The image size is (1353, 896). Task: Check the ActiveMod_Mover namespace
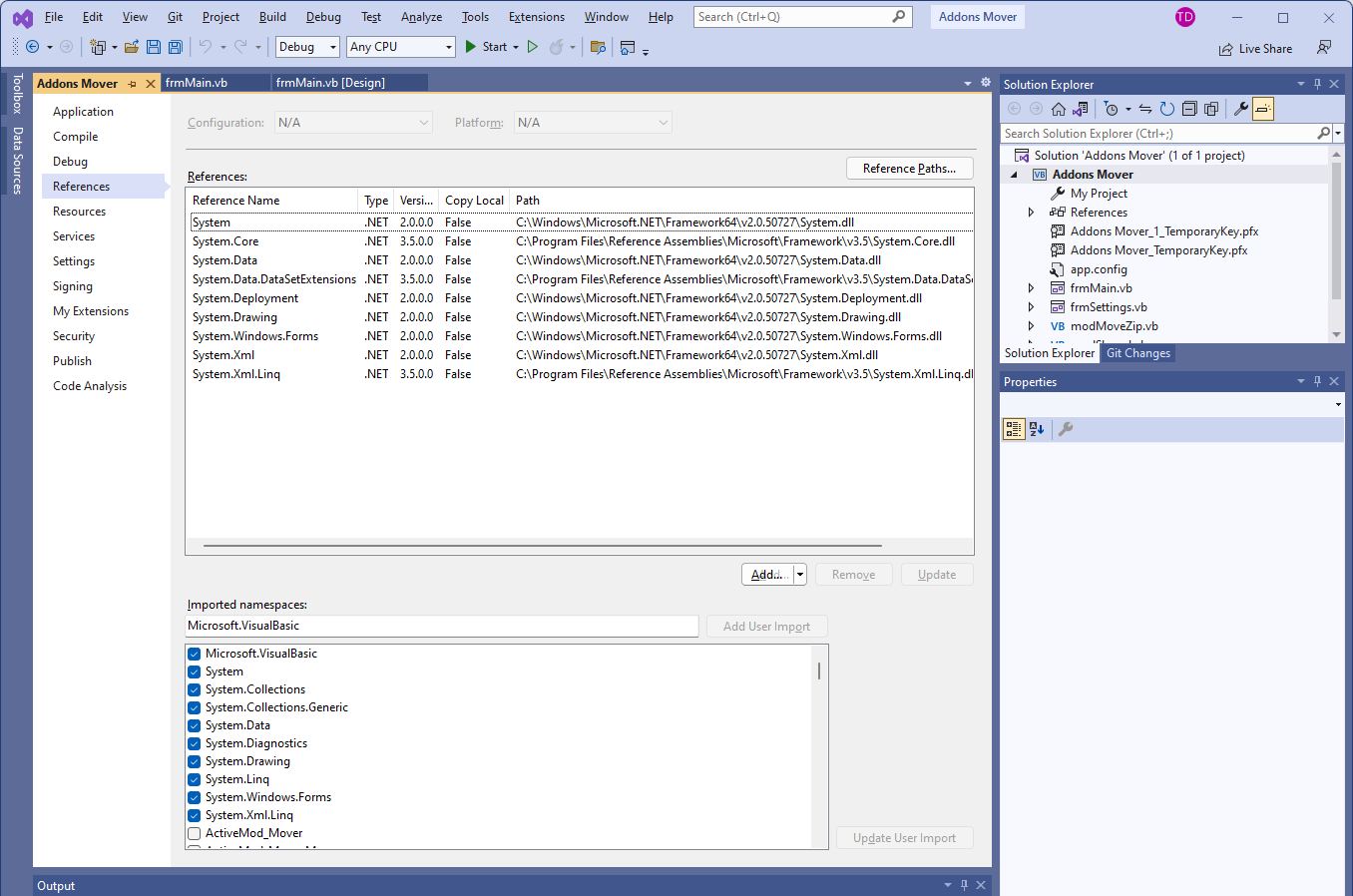(x=195, y=833)
